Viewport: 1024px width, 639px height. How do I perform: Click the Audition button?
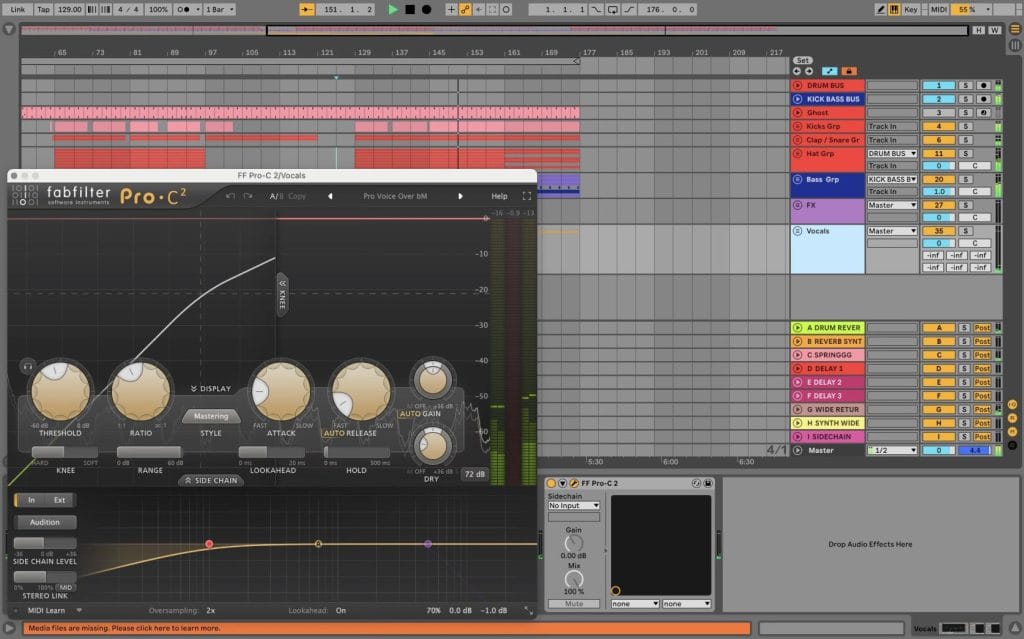tap(45, 522)
